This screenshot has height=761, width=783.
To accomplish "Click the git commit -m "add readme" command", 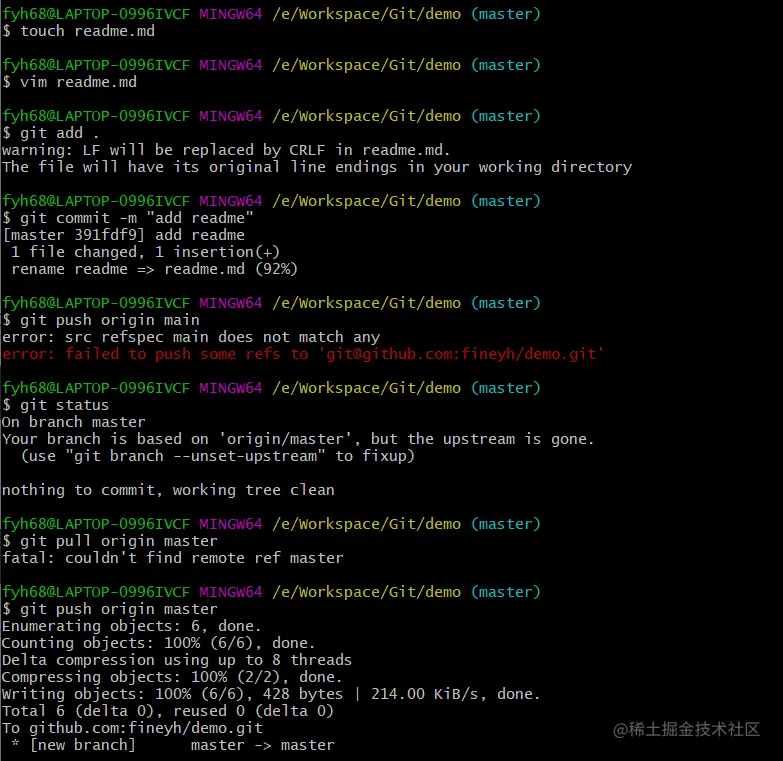I will pyautogui.click(x=128, y=218).
